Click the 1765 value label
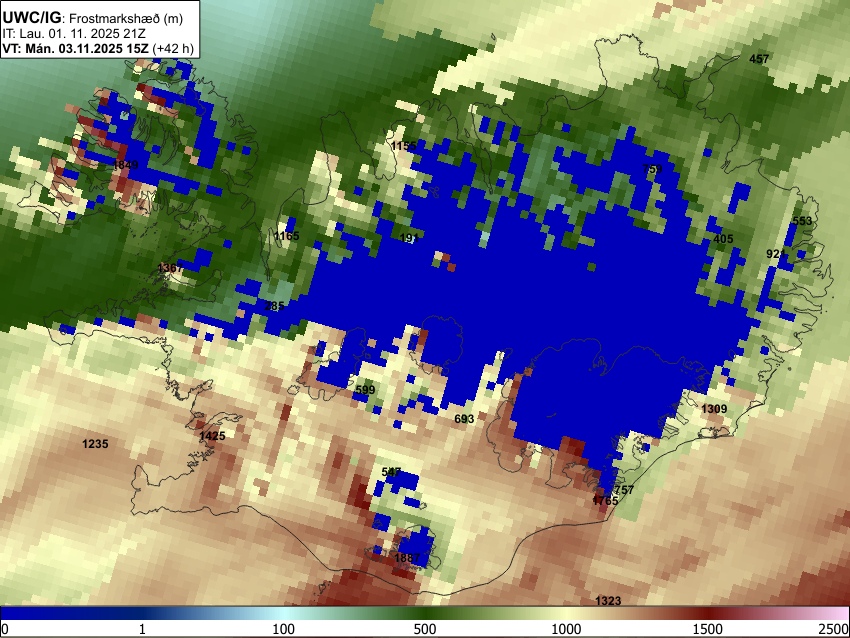 (605, 501)
